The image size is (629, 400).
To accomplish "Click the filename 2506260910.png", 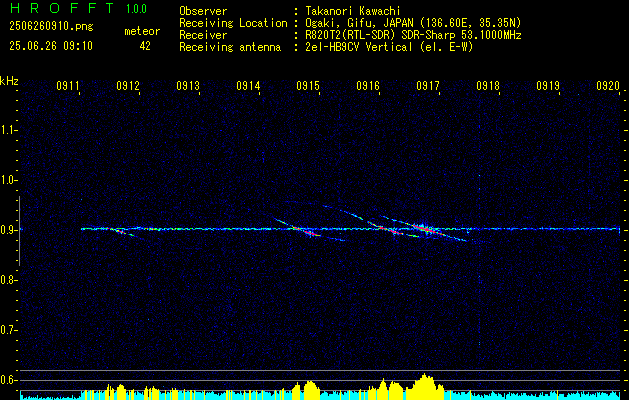I will 51,27.
